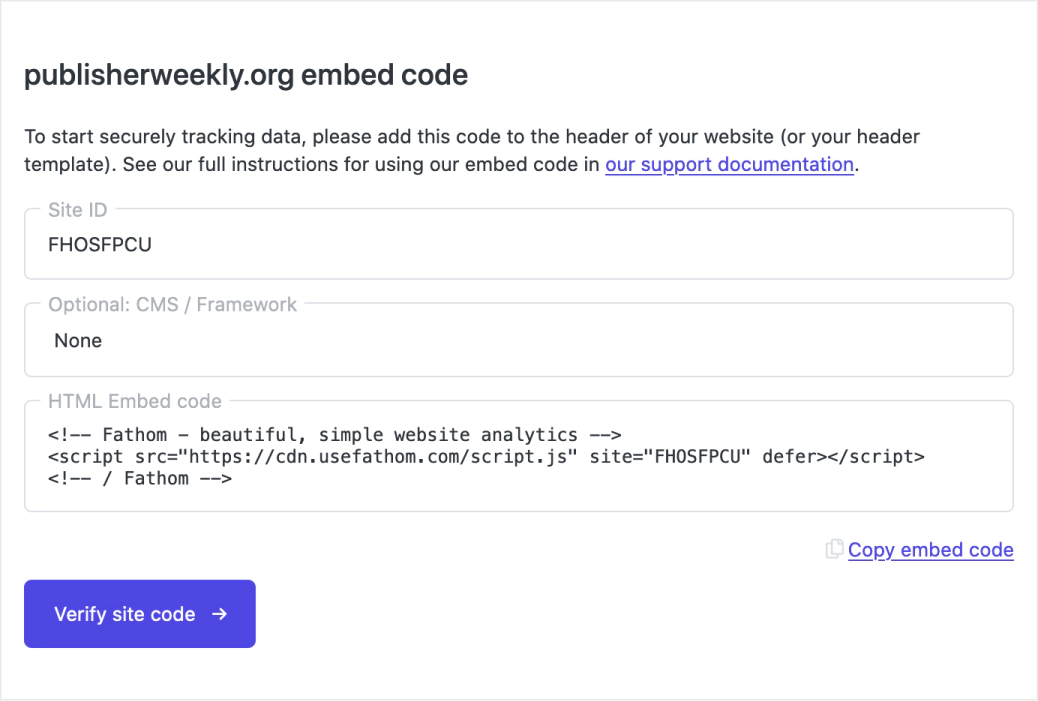
Task: Click inside the Site ID field
Action: click(x=518, y=244)
